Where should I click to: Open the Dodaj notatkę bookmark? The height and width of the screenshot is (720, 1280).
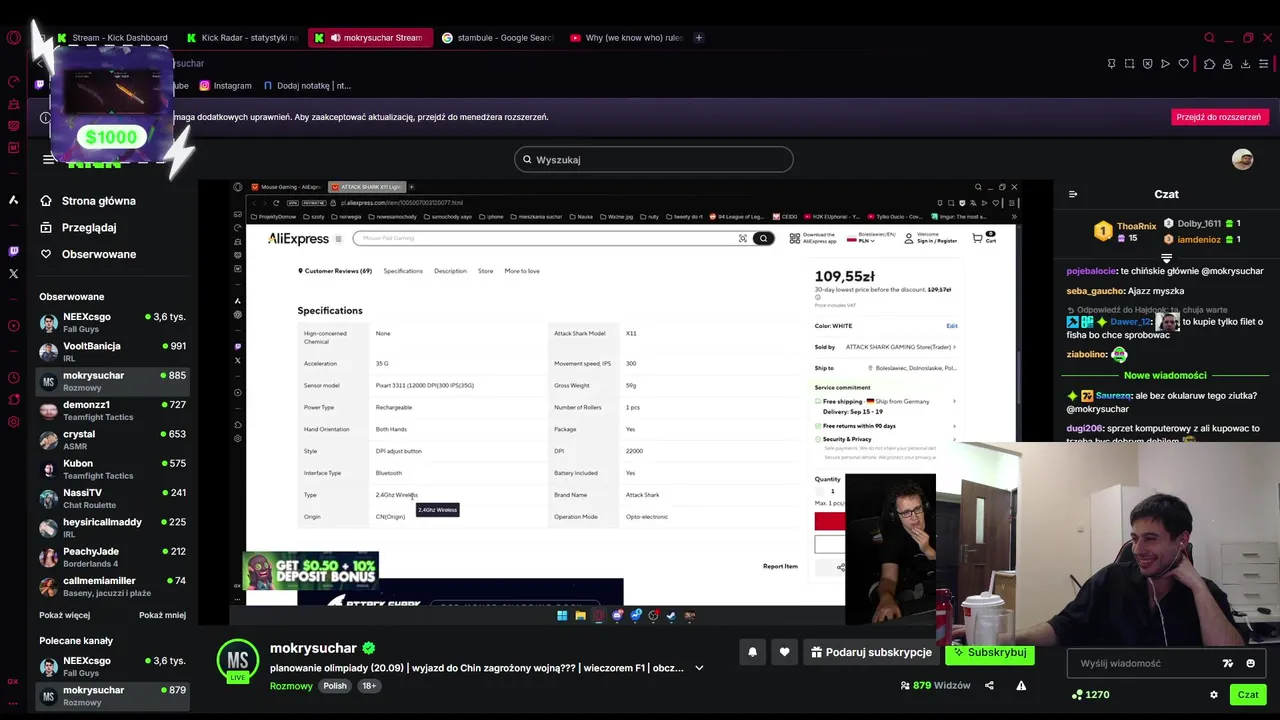click(x=307, y=86)
